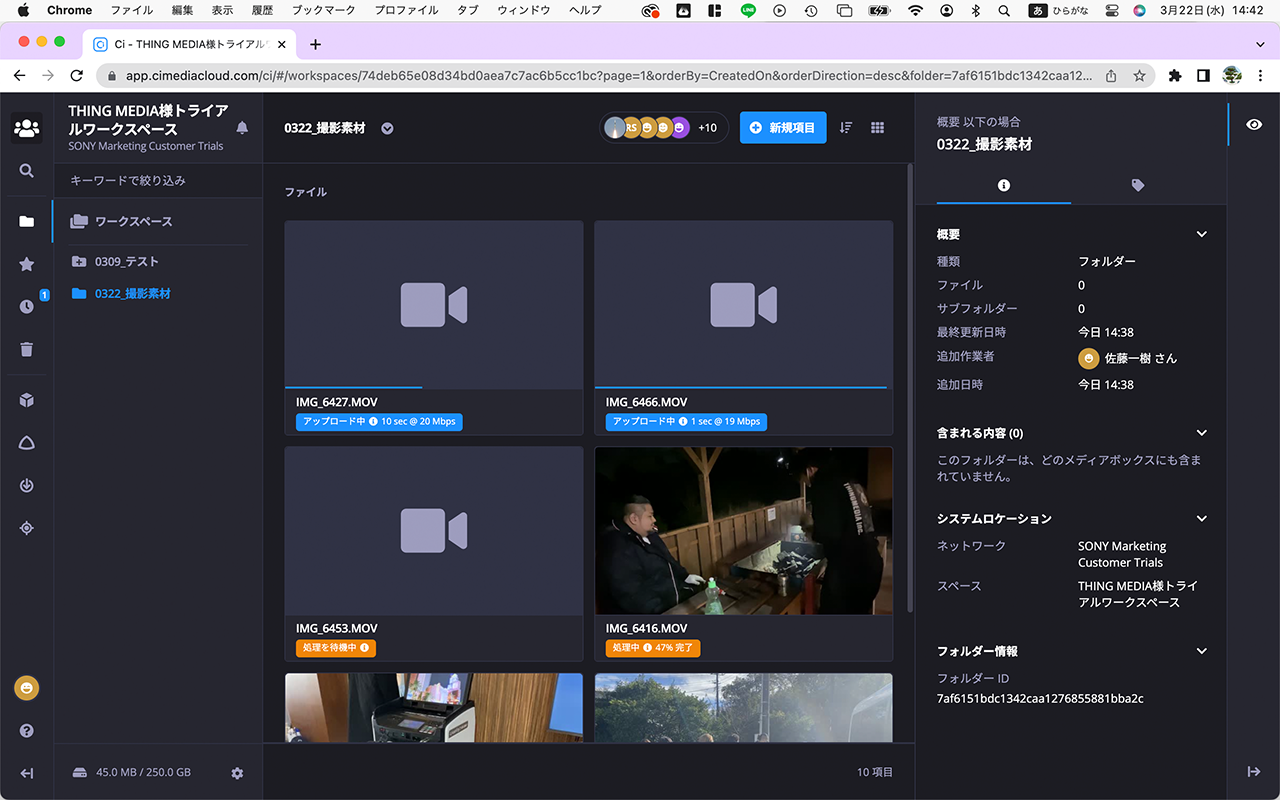Open recent activity clock icon

tap(27, 306)
